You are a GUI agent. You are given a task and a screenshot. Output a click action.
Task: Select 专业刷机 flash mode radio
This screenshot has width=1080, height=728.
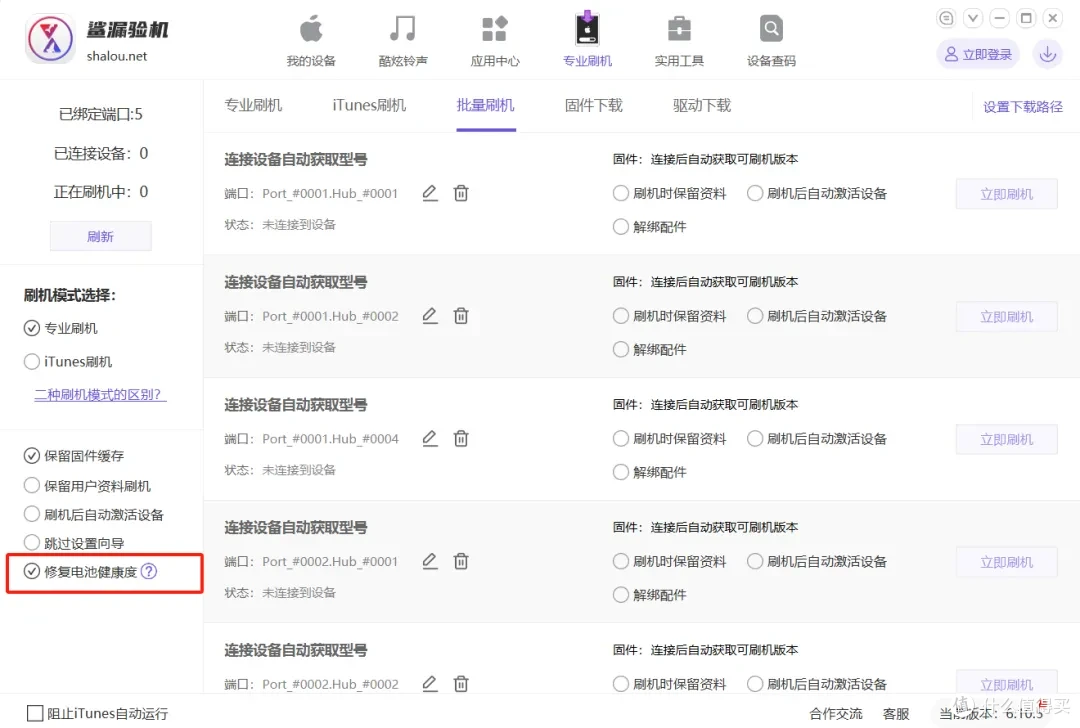(x=32, y=328)
